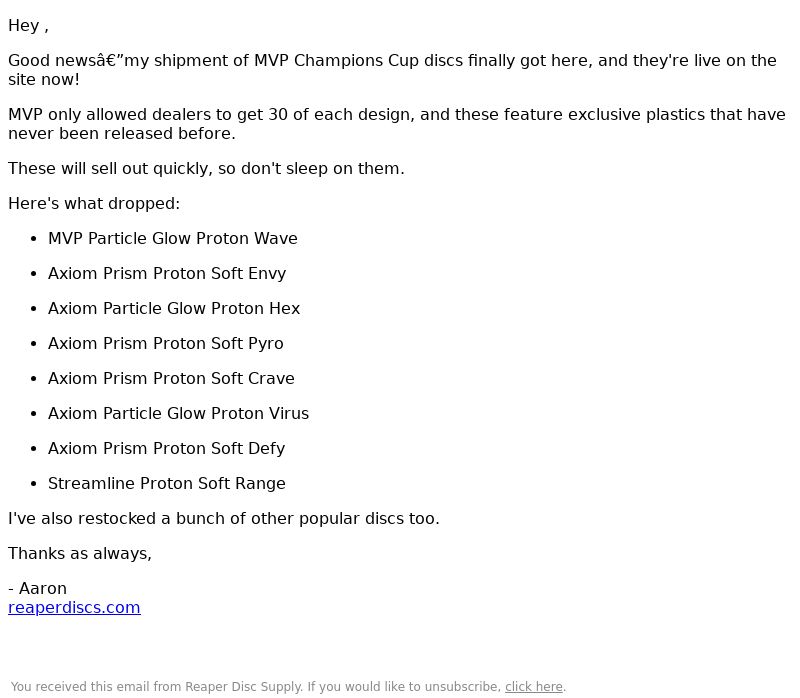Image resolution: width=800 pixels, height=698 pixels.
Task: Click Axiom Prism Proton Soft Crave entry
Action: pos(171,378)
